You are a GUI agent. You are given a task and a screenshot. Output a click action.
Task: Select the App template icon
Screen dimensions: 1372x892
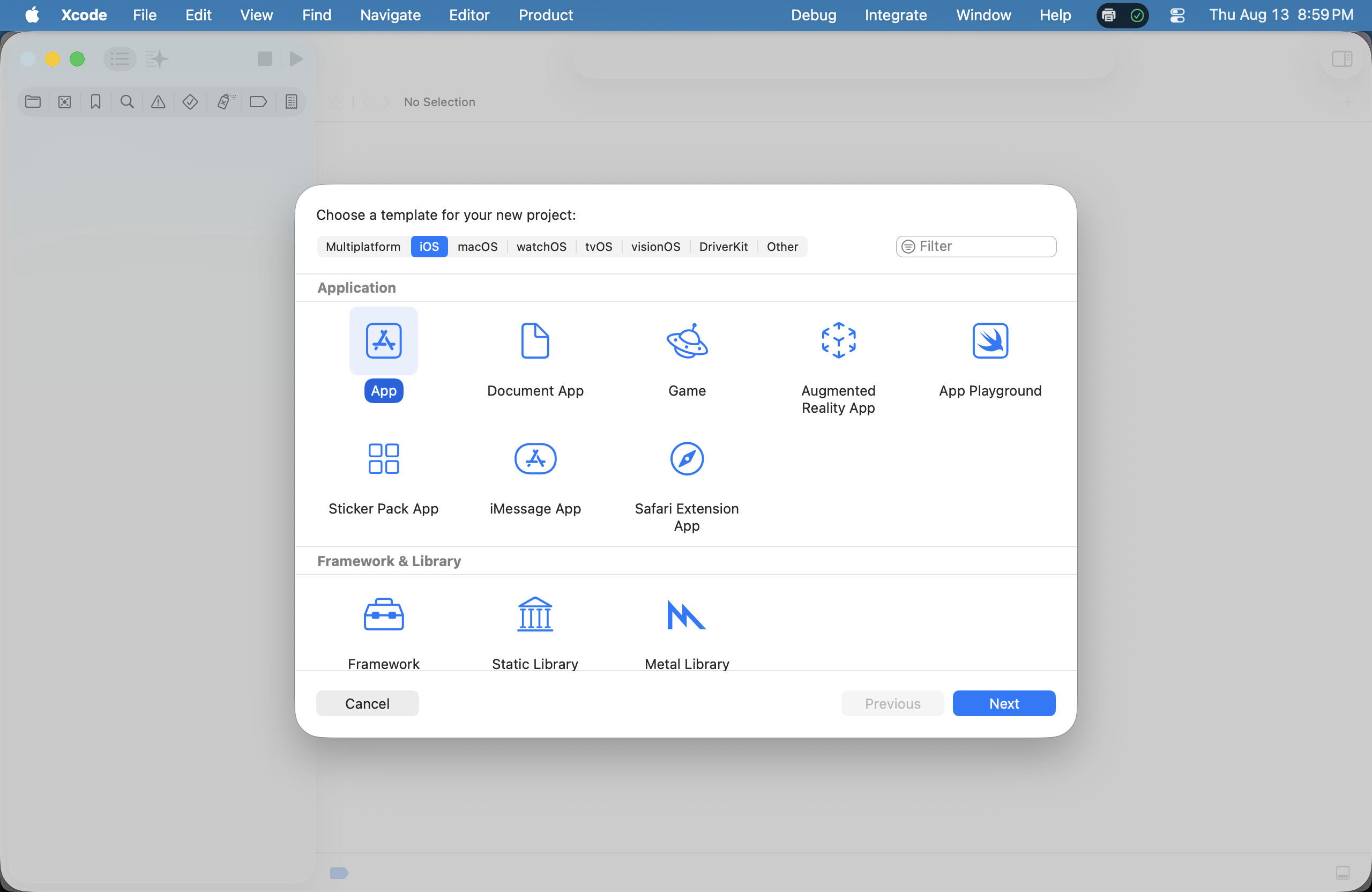click(383, 341)
